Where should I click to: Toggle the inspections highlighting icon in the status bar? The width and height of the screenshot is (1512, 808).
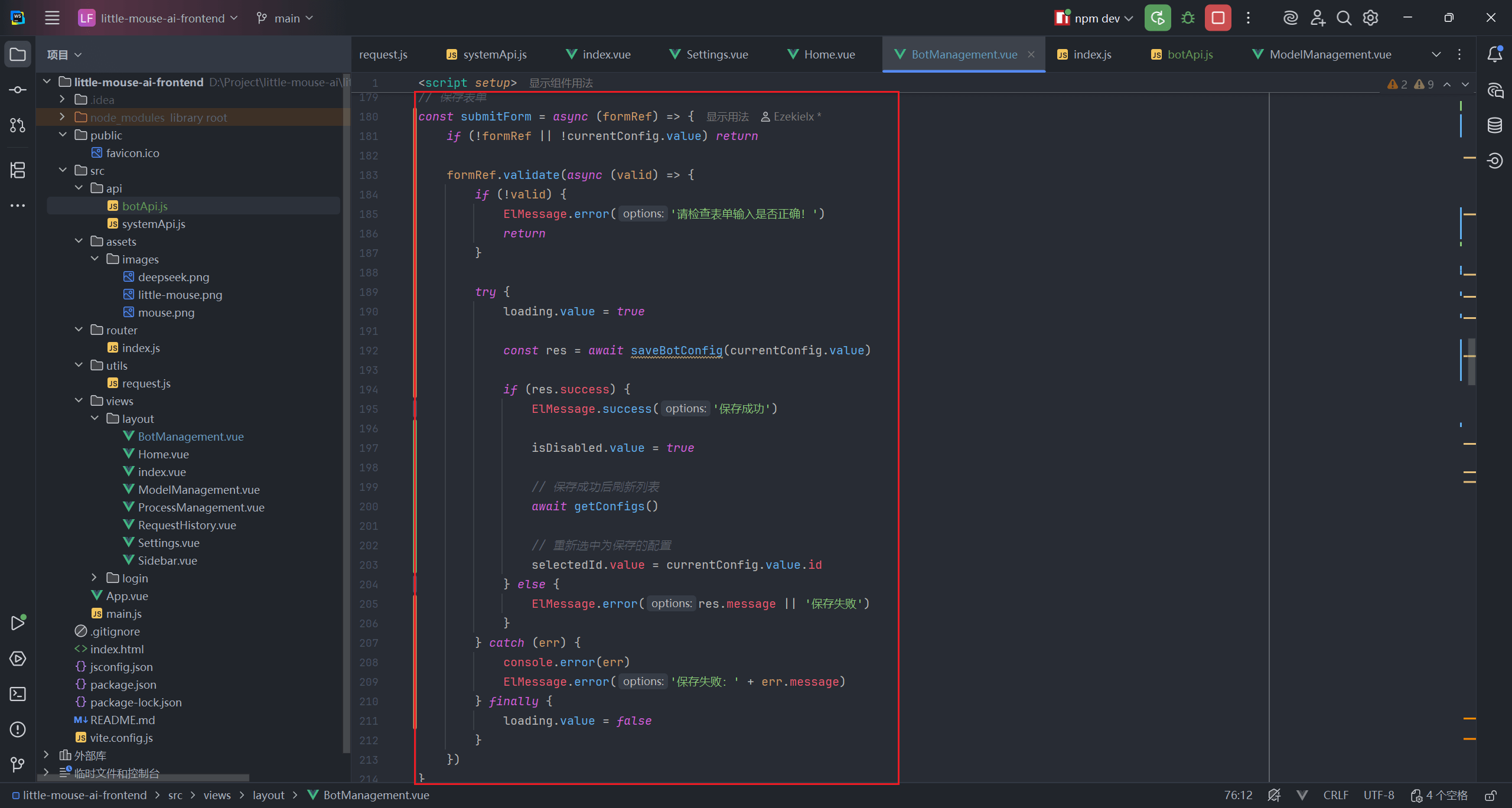pyautogui.click(x=1274, y=796)
